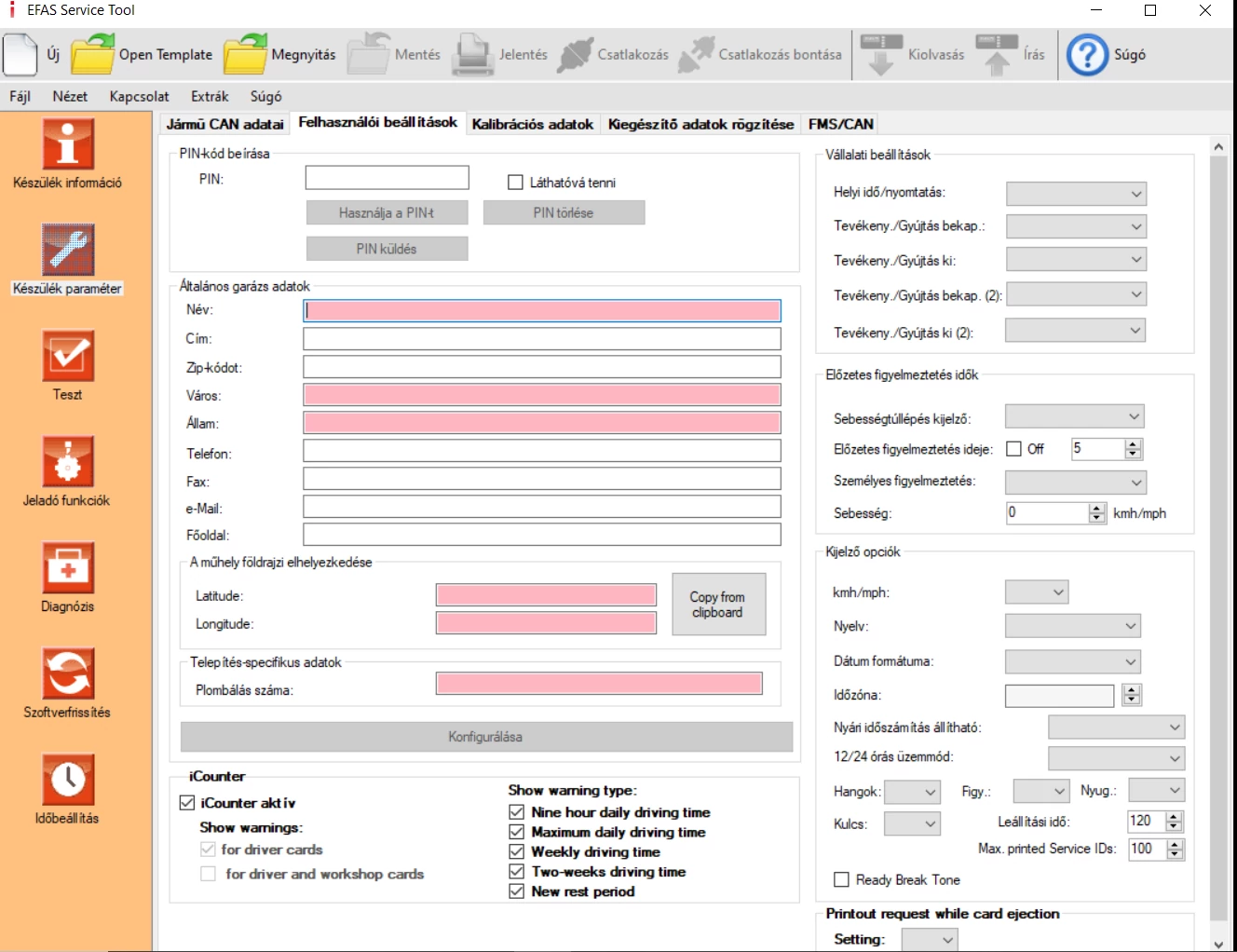Toggle Weekly driving time checkbox

click(517, 851)
